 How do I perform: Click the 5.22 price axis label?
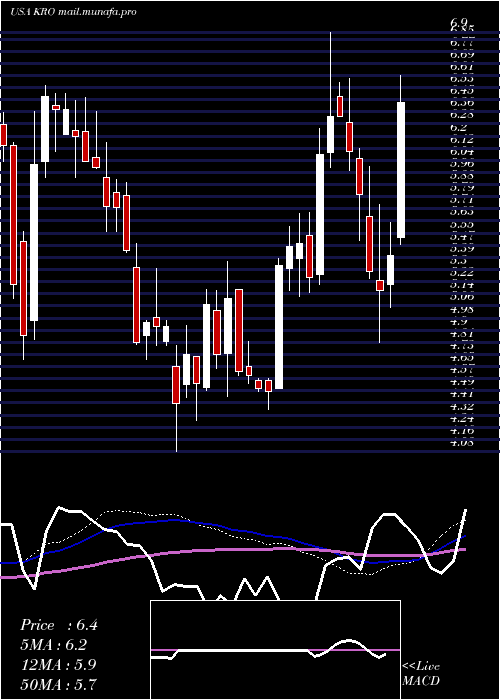coord(462,272)
